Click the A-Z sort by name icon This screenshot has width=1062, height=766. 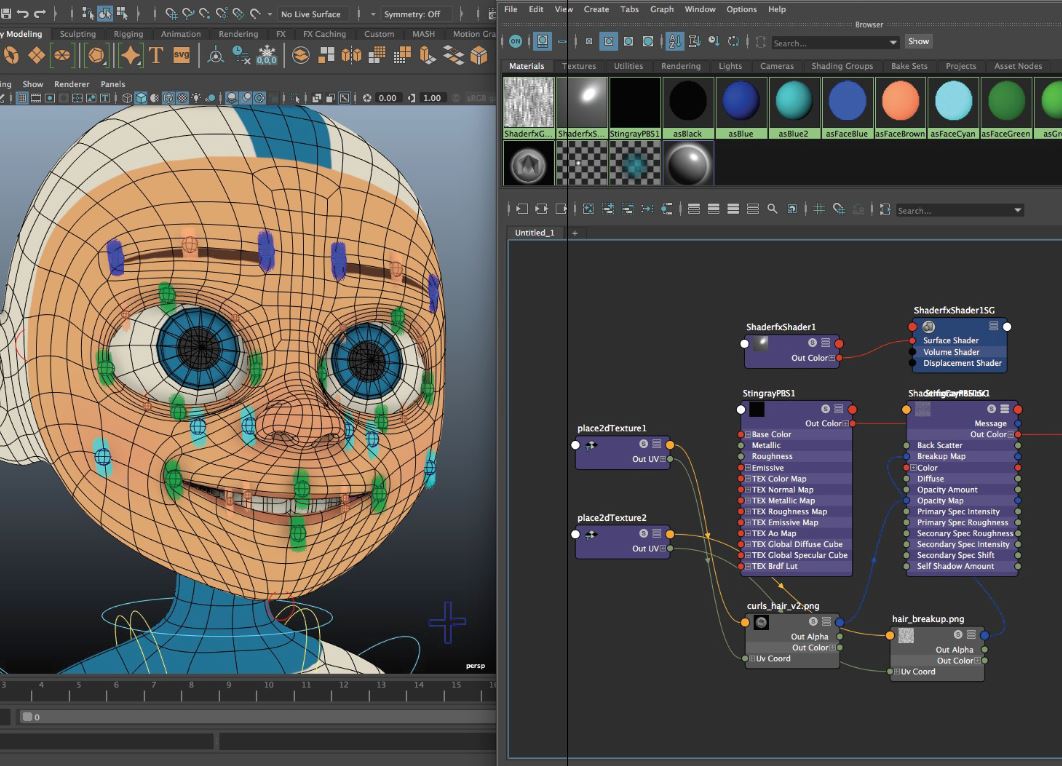pos(674,42)
